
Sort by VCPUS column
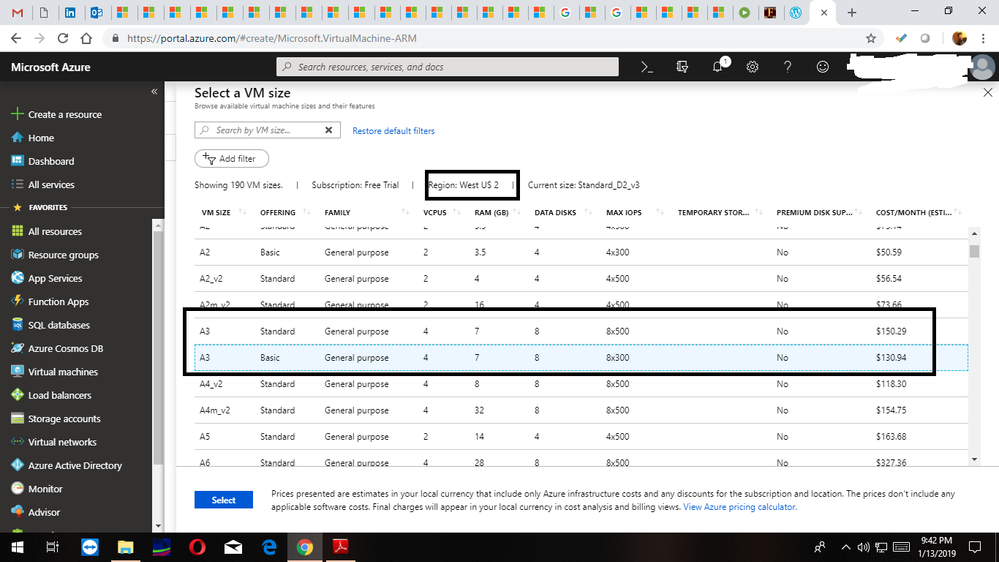coord(435,212)
